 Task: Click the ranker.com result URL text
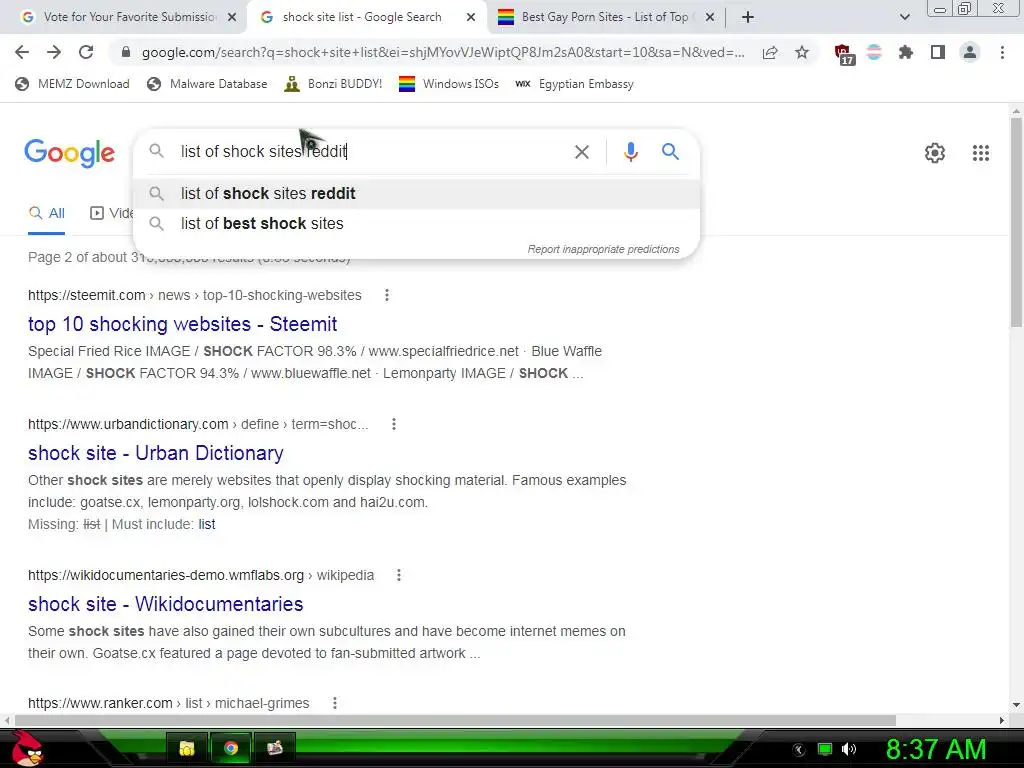point(168,703)
